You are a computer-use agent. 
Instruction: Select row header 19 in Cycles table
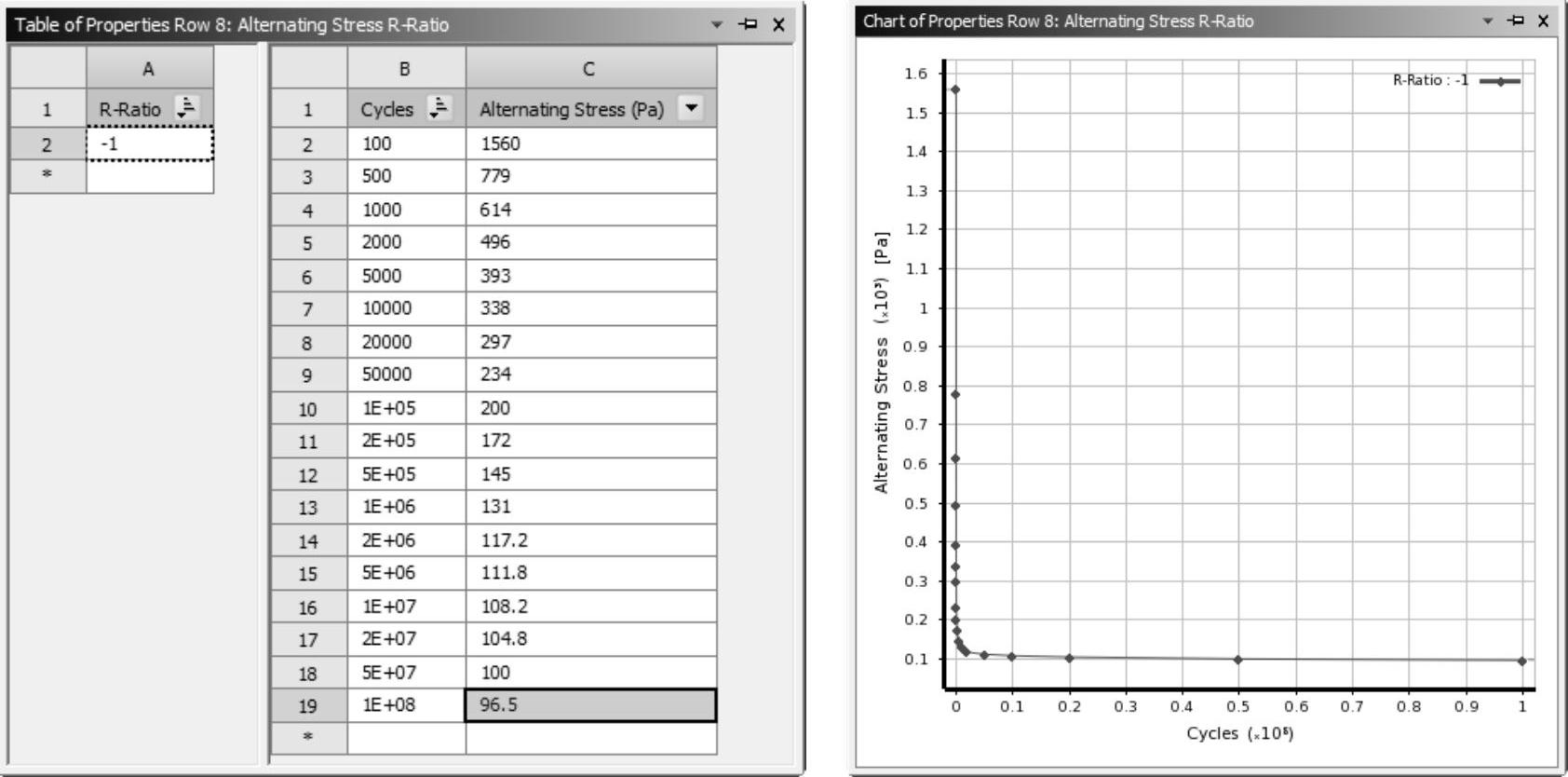point(309,705)
